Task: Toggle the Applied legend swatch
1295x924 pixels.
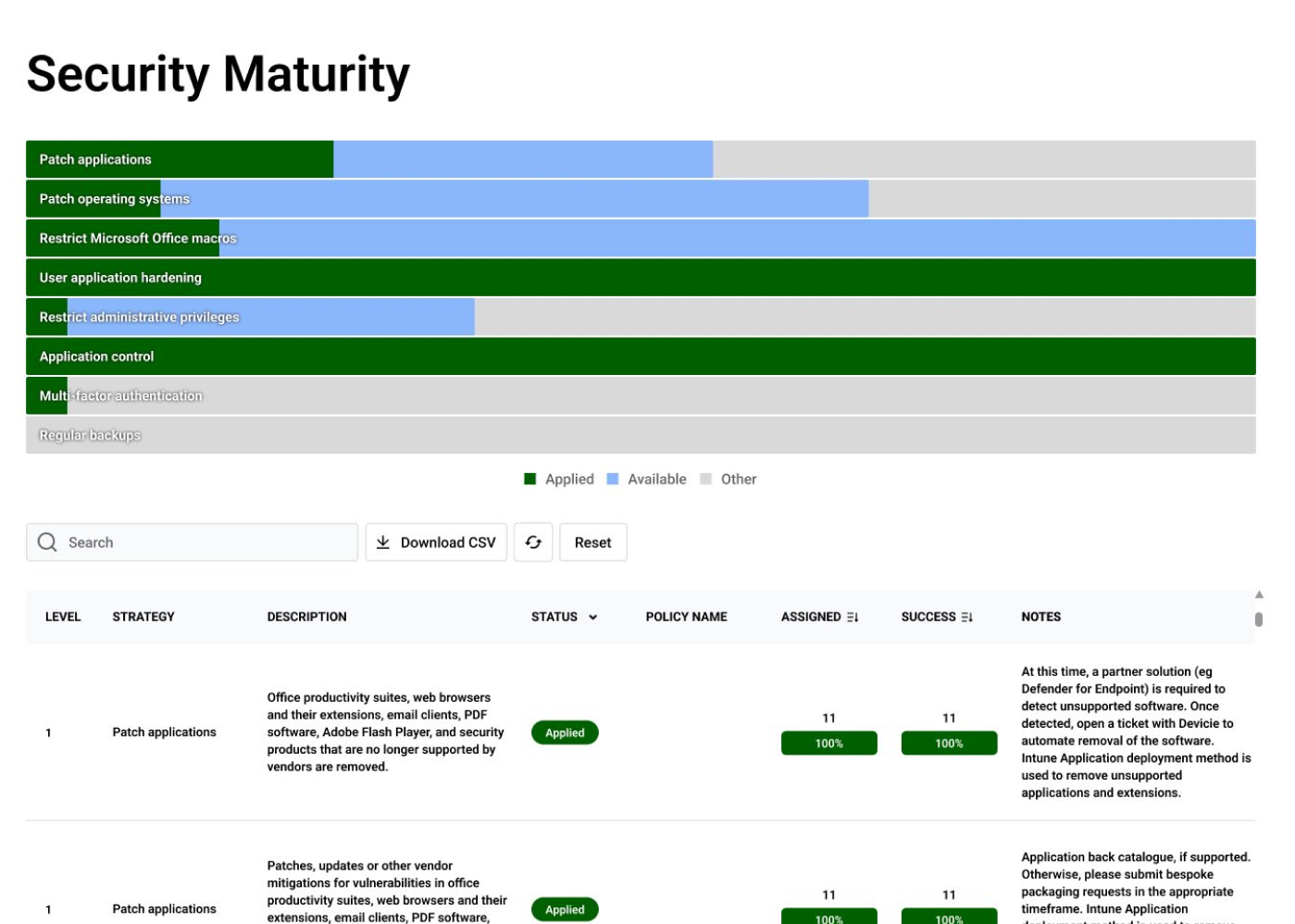Action: (x=530, y=479)
